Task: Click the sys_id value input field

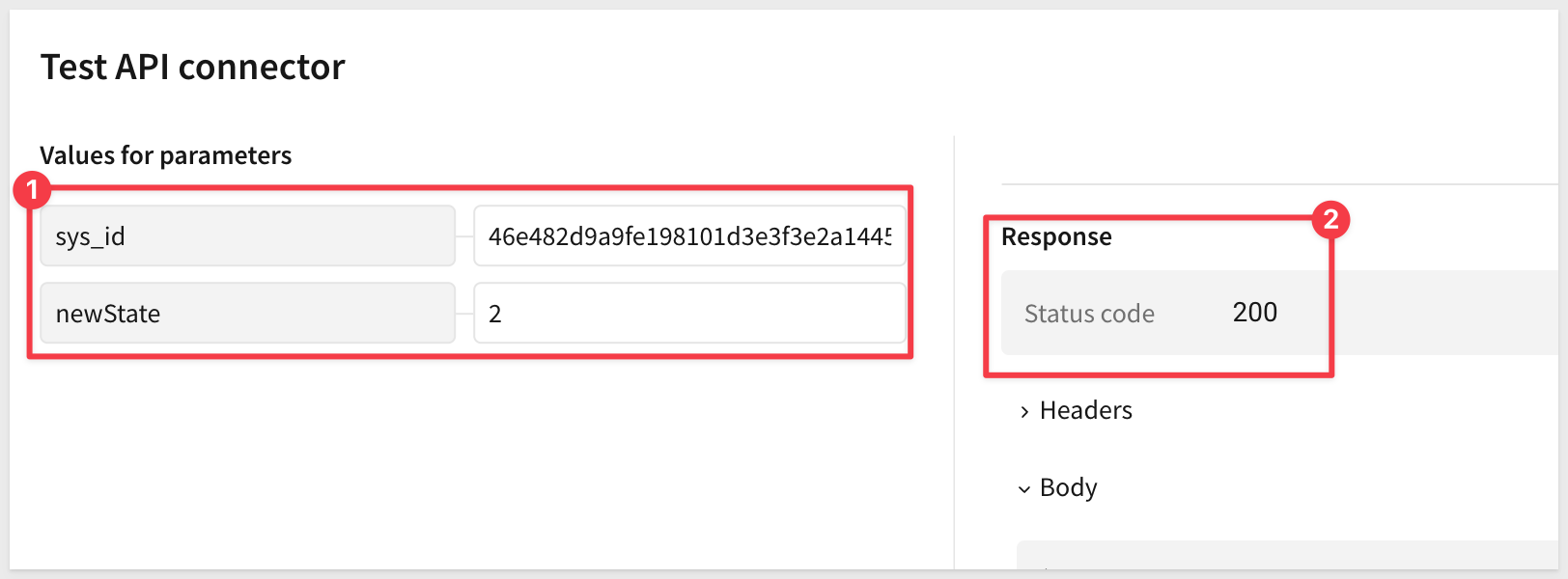Action: (x=689, y=236)
